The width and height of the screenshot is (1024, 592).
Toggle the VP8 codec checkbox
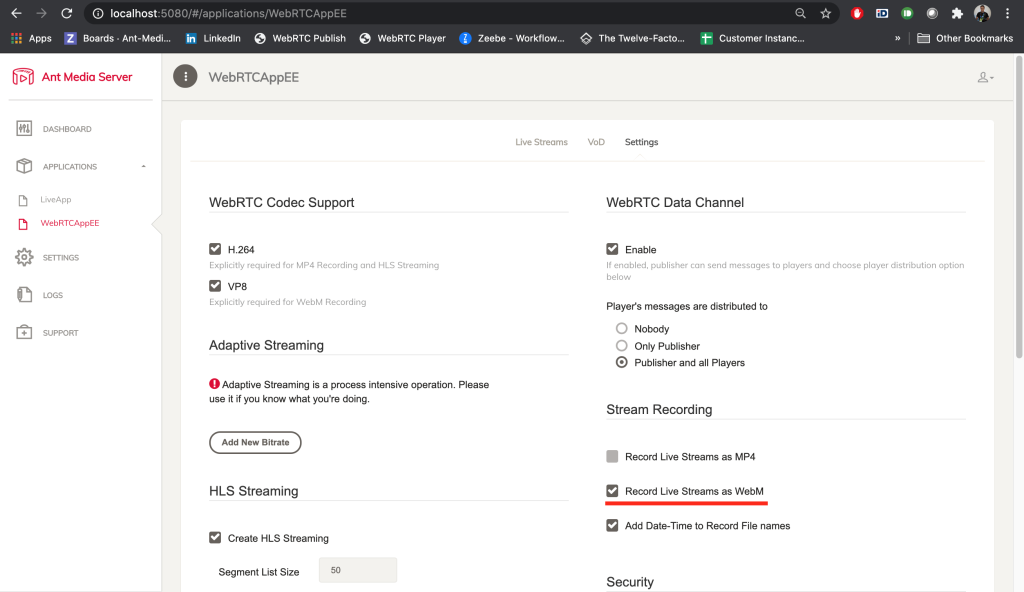tap(215, 286)
